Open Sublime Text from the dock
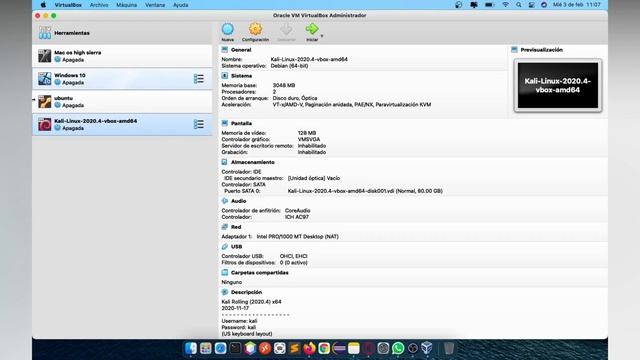This screenshot has height=360, width=640. 294,348
